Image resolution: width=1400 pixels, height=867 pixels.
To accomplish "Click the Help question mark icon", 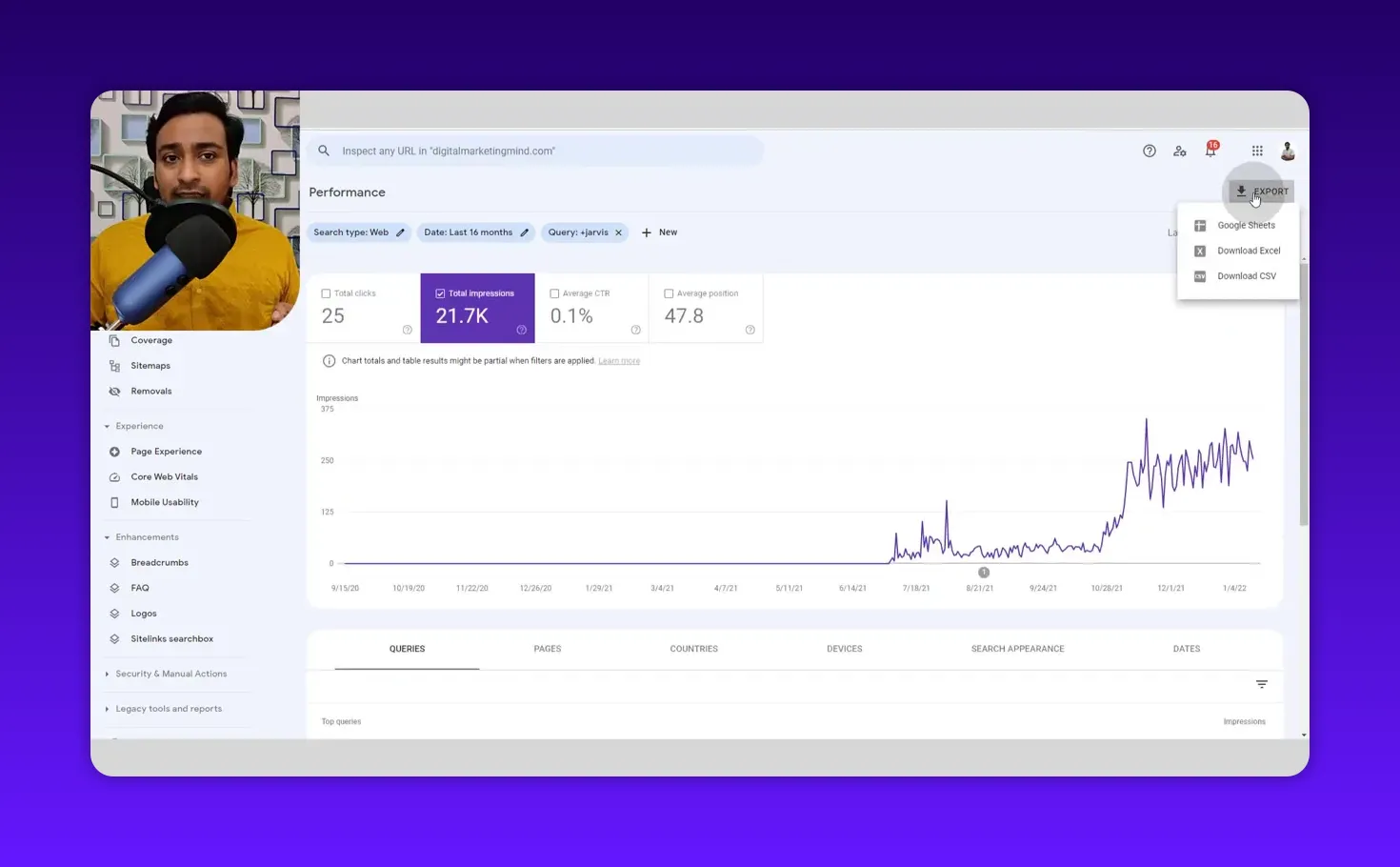I will [1149, 151].
